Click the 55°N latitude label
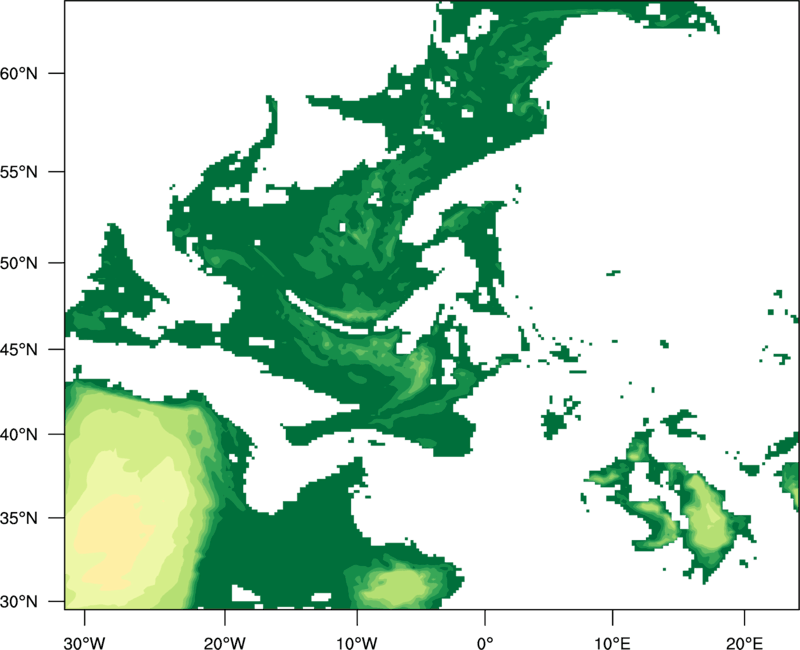This screenshot has height=650, width=800. coord(19,172)
